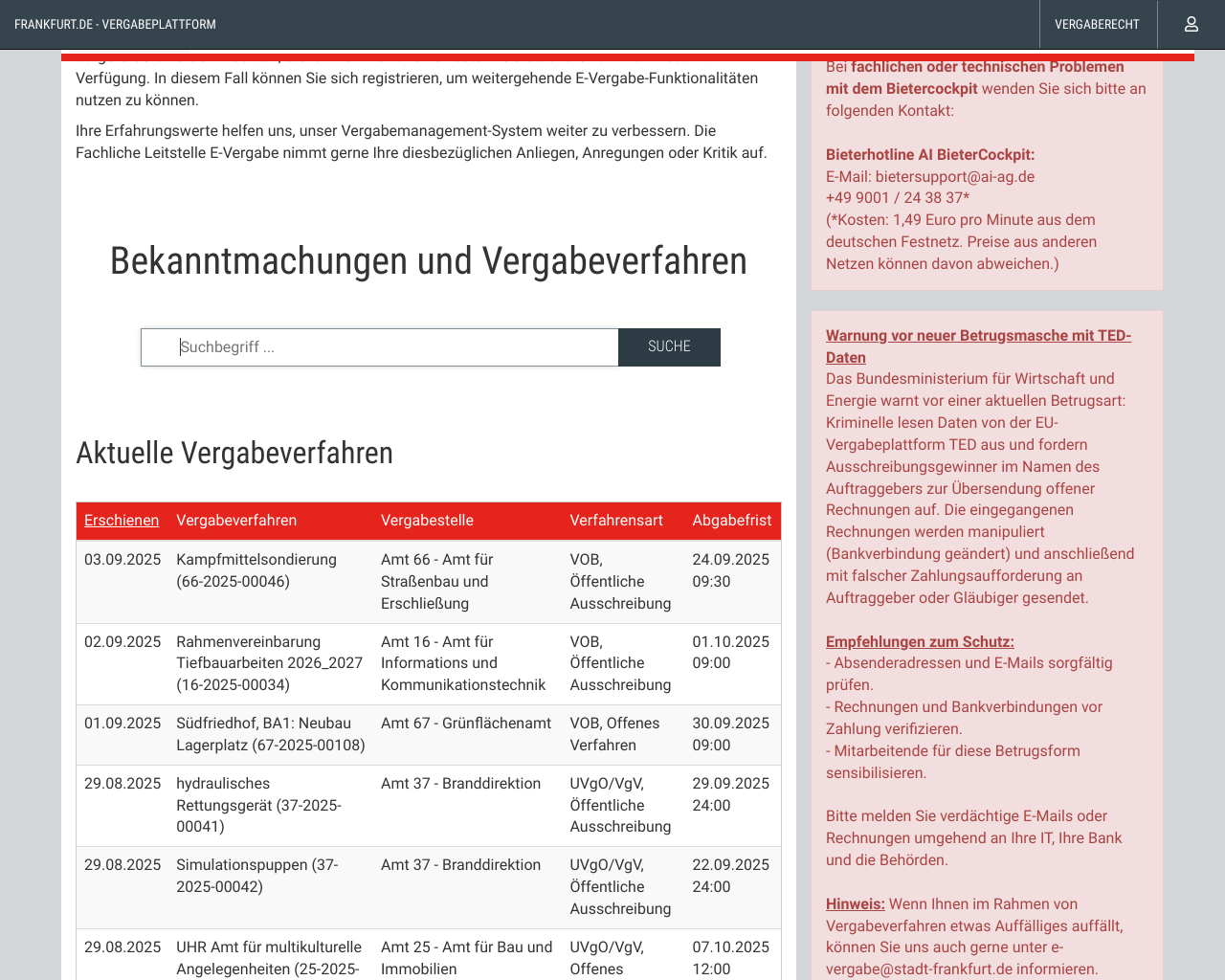The width and height of the screenshot is (1225, 980).
Task: Select the Verfahrensart column header
Action: coord(616,521)
